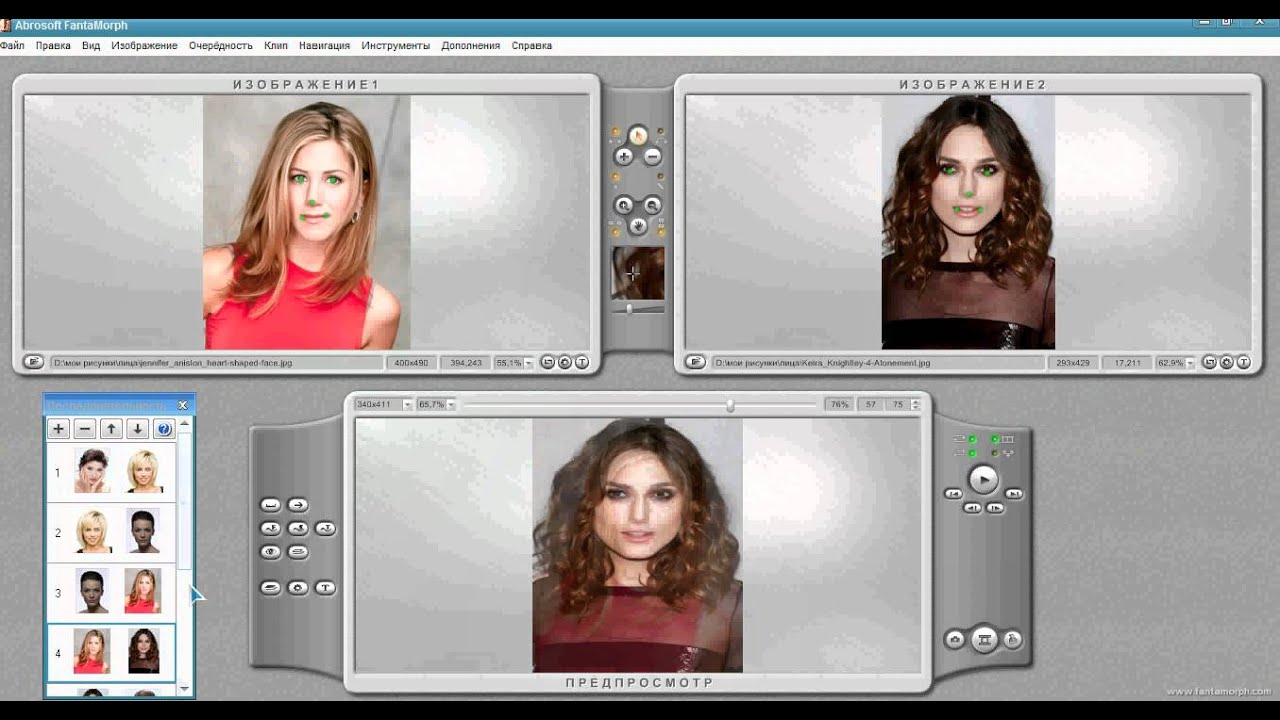Click the large export movie button
The height and width of the screenshot is (720, 1280).
click(984, 640)
